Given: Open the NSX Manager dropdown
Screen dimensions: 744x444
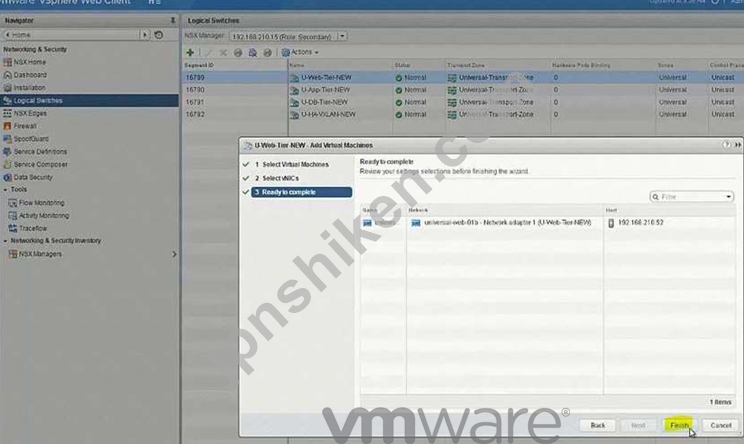Looking at the screenshot, I should pos(342,37).
